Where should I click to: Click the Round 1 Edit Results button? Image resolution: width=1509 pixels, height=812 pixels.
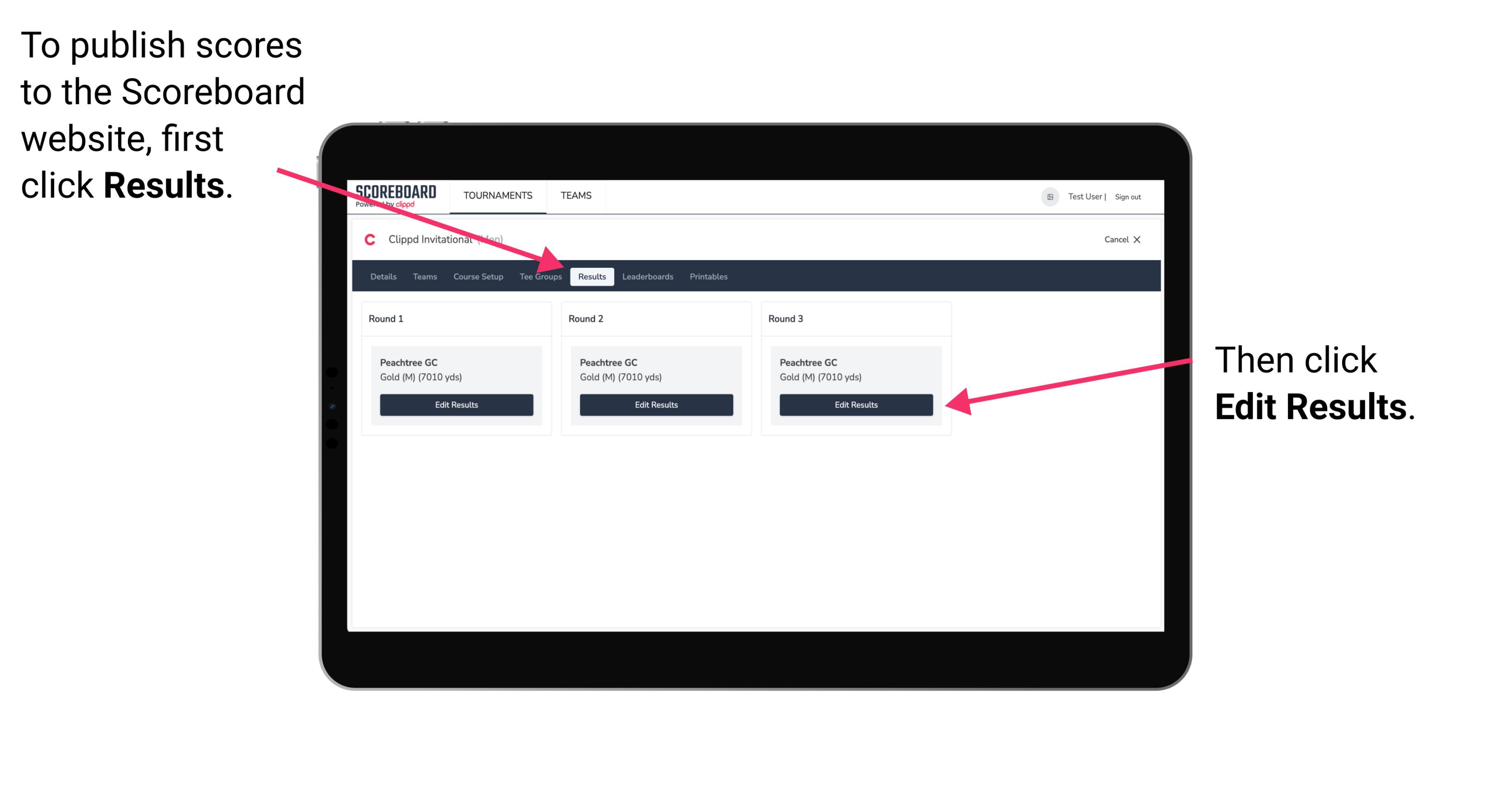(x=456, y=405)
